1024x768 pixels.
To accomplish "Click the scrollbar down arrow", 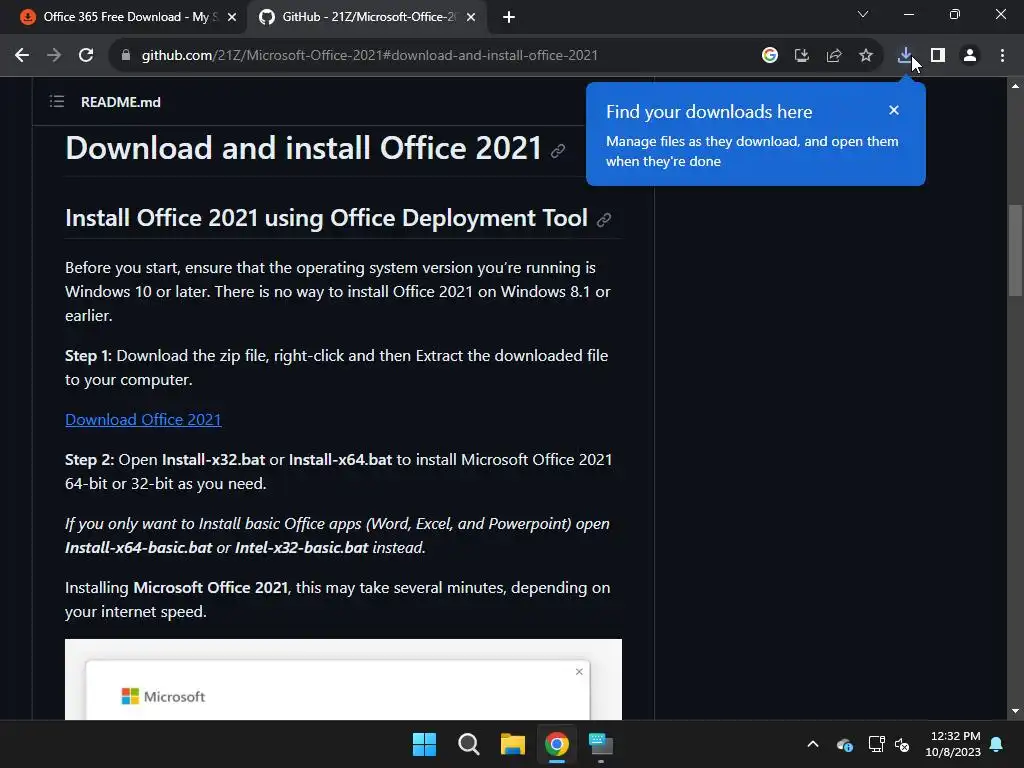I will [1015, 711].
